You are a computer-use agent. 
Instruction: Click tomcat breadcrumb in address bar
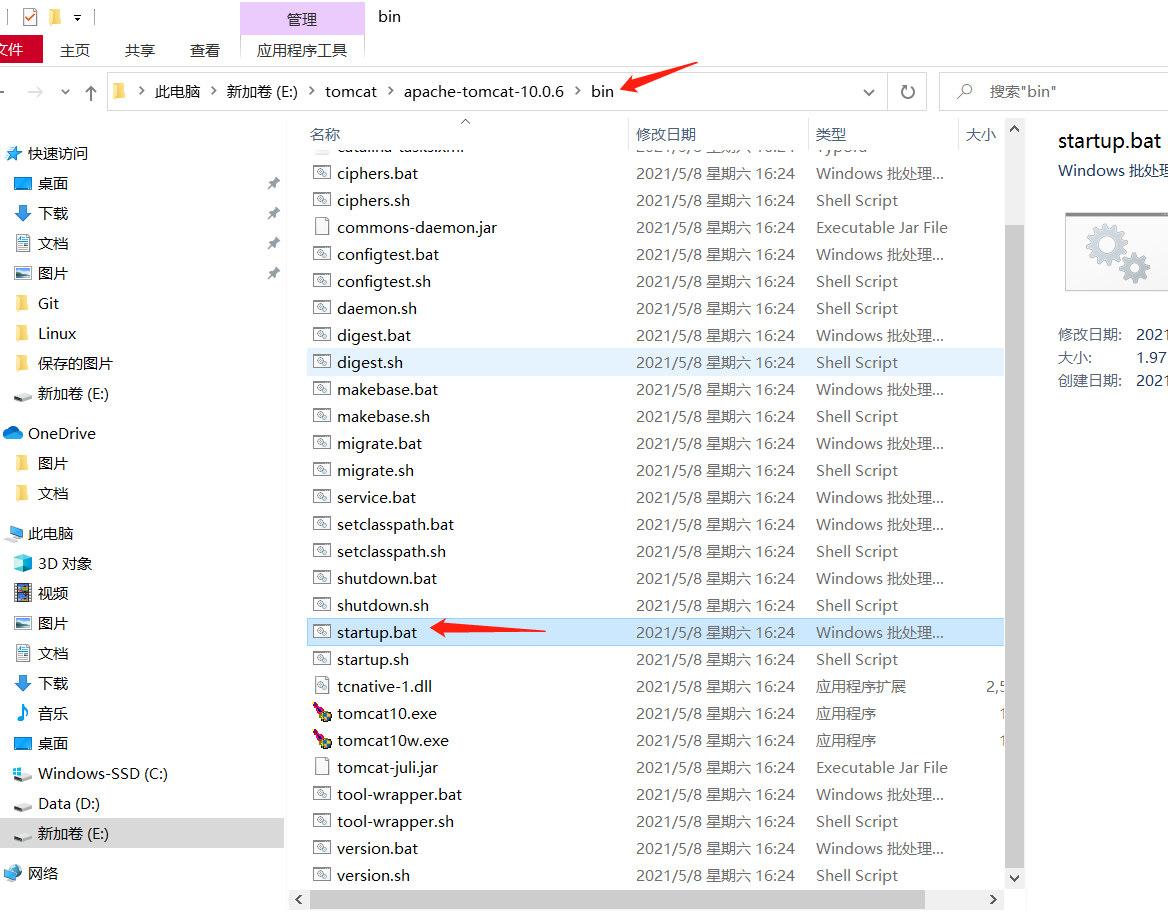(351, 92)
